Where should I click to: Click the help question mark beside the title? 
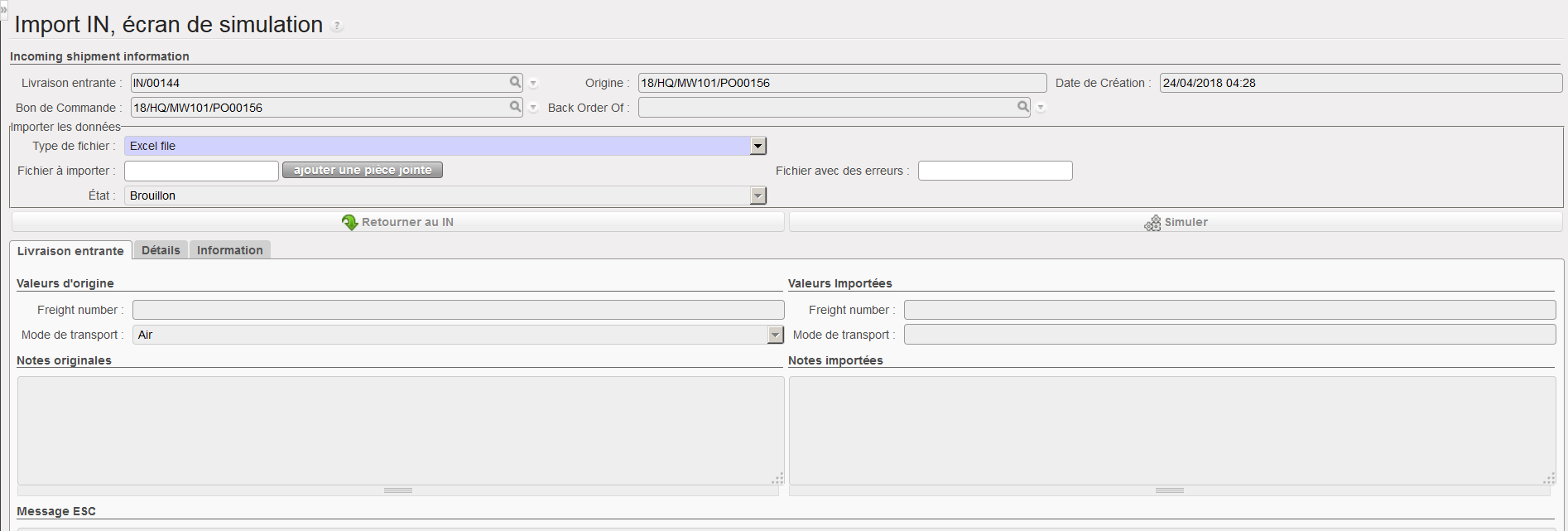point(337,26)
